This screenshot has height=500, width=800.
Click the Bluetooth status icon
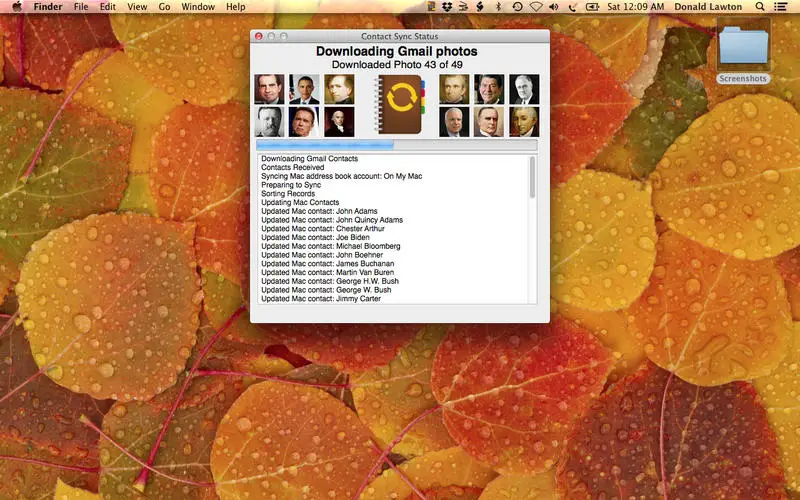(498, 7)
